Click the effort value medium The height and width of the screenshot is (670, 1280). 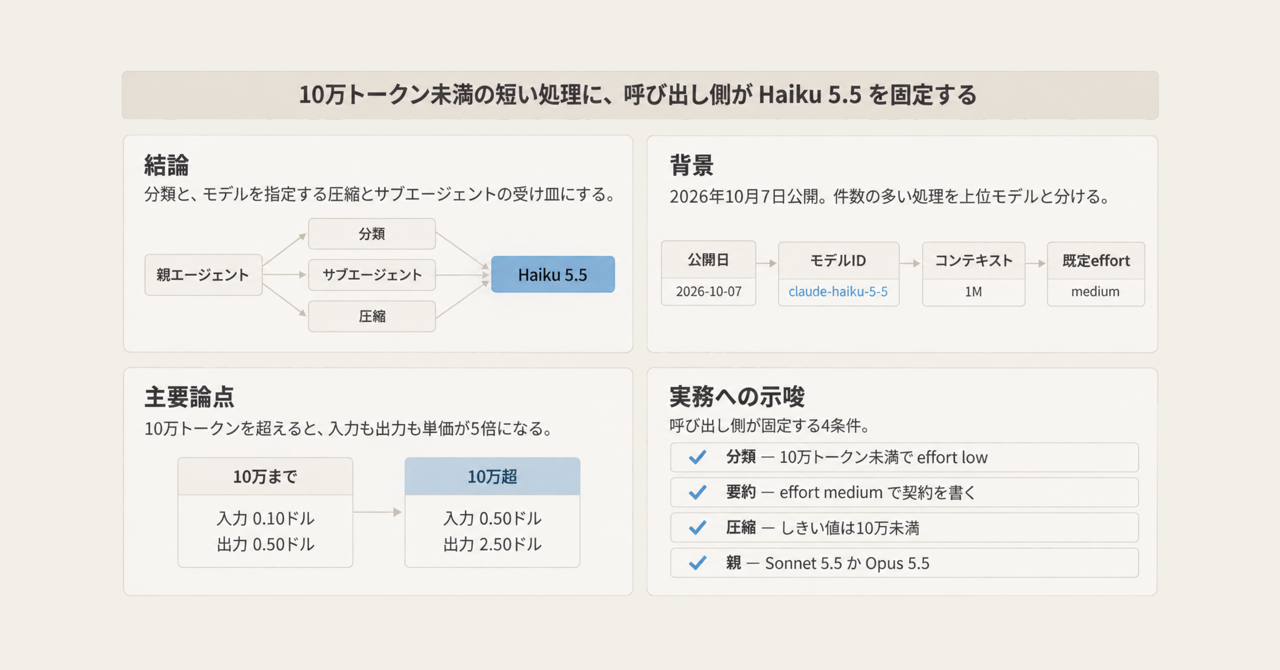(1096, 292)
